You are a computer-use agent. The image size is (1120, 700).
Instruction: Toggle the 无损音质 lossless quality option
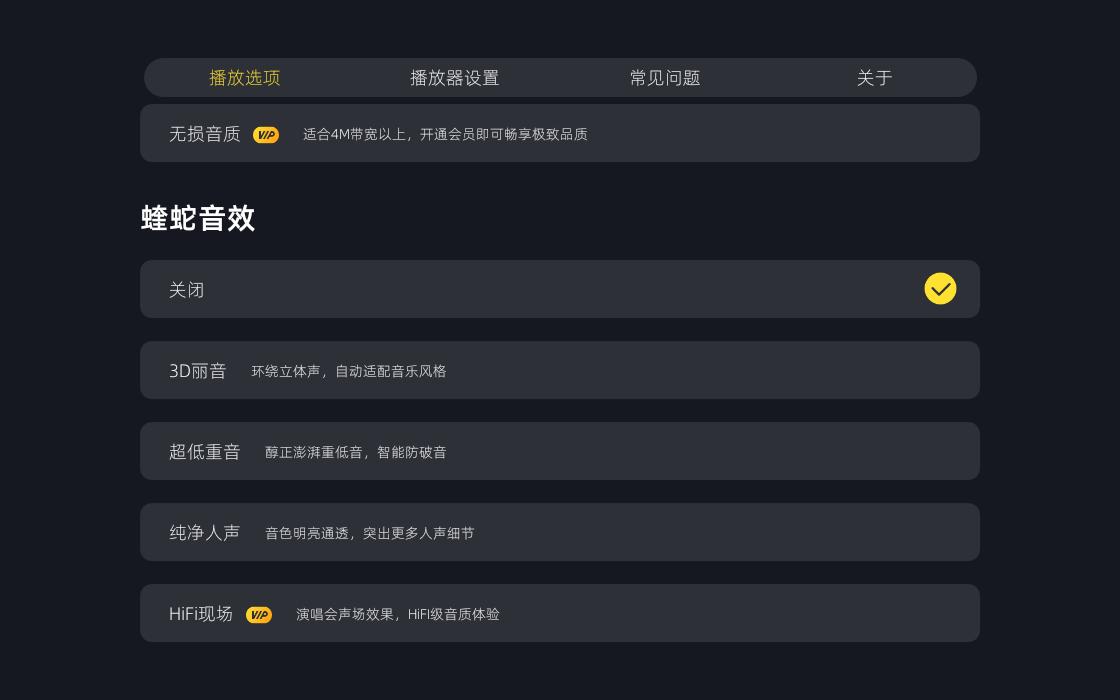pos(560,133)
